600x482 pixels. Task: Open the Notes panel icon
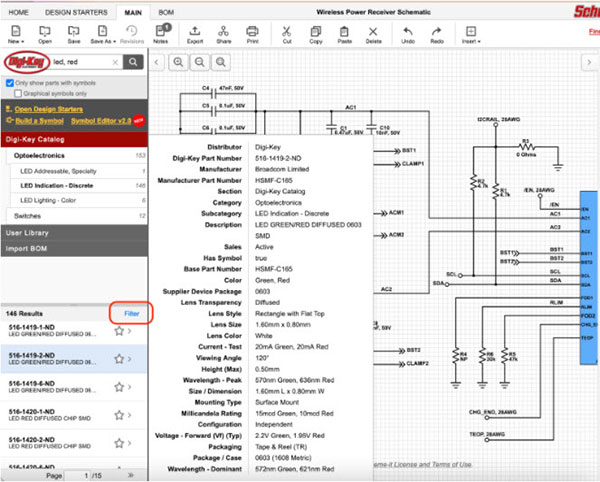[x=163, y=34]
